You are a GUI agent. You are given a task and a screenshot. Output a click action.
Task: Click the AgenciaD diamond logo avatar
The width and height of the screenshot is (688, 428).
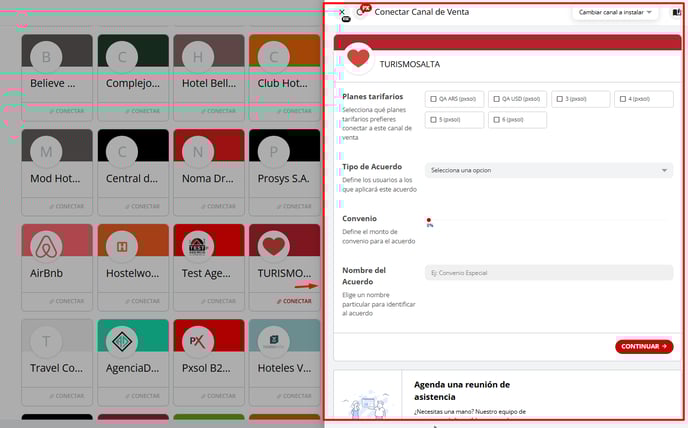(x=122, y=342)
